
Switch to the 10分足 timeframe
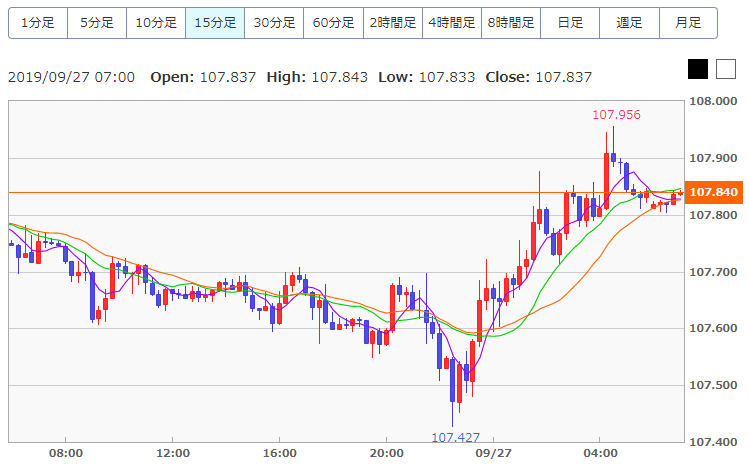coord(156,22)
